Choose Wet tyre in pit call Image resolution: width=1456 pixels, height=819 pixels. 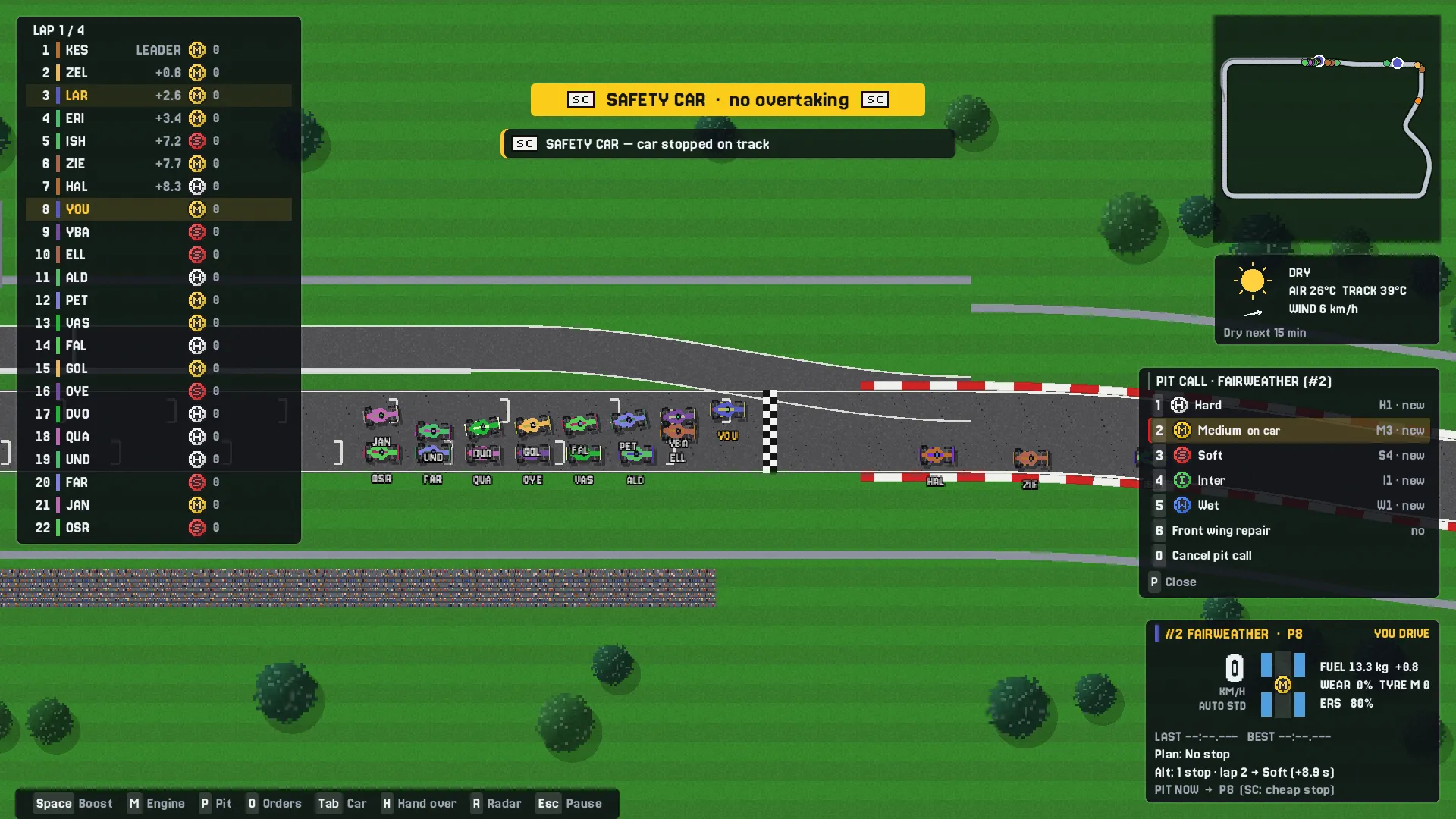(1289, 505)
